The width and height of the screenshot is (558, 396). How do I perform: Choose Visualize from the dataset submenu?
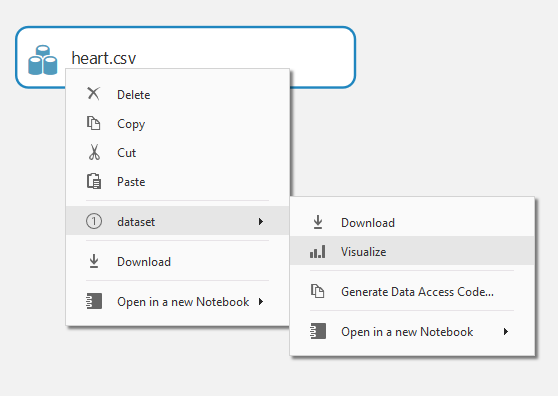[x=412, y=250]
